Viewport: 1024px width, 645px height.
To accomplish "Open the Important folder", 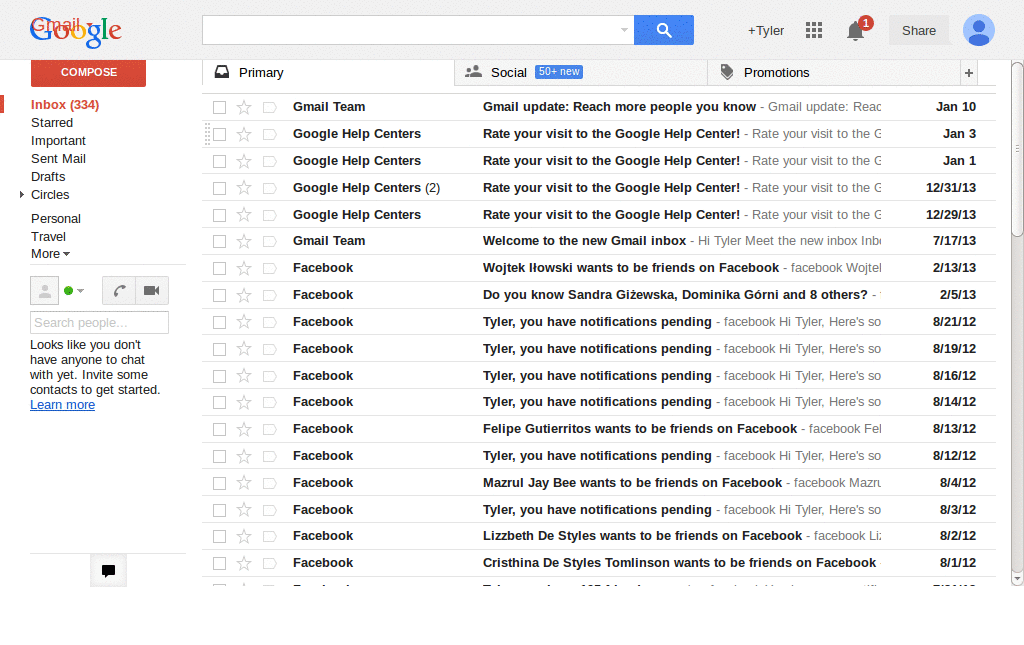I will coord(58,141).
